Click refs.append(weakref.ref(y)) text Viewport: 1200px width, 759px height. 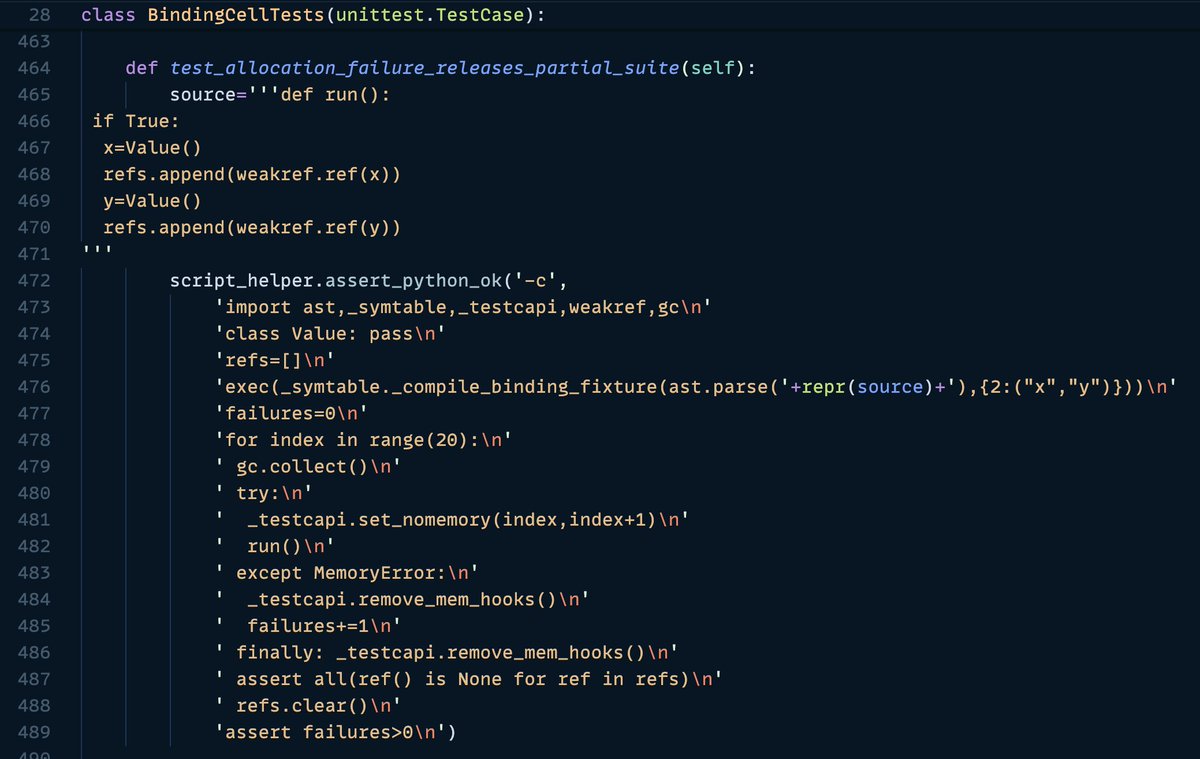click(x=252, y=228)
